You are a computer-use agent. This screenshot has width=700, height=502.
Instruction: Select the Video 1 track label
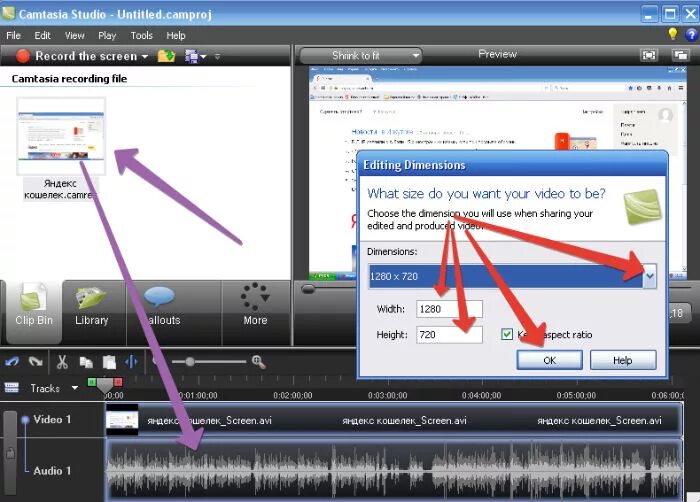click(x=52, y=419)
